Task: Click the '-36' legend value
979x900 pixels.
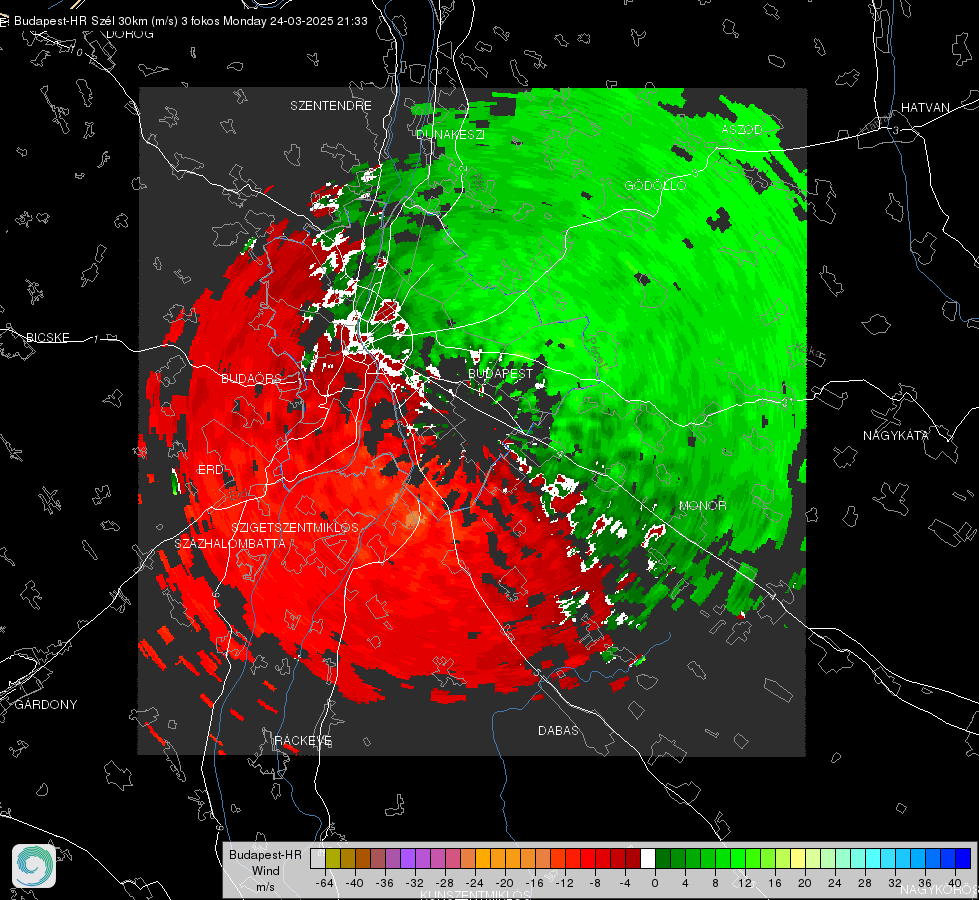Action: coord(385,883)
